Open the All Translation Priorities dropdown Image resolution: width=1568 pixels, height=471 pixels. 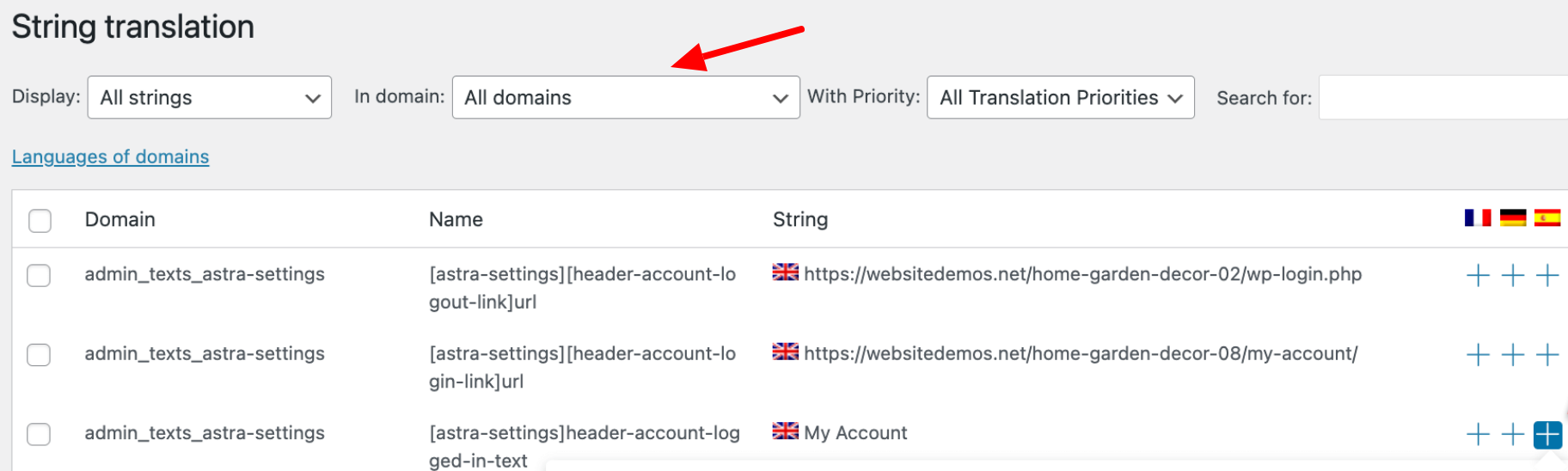[1061, 97]
